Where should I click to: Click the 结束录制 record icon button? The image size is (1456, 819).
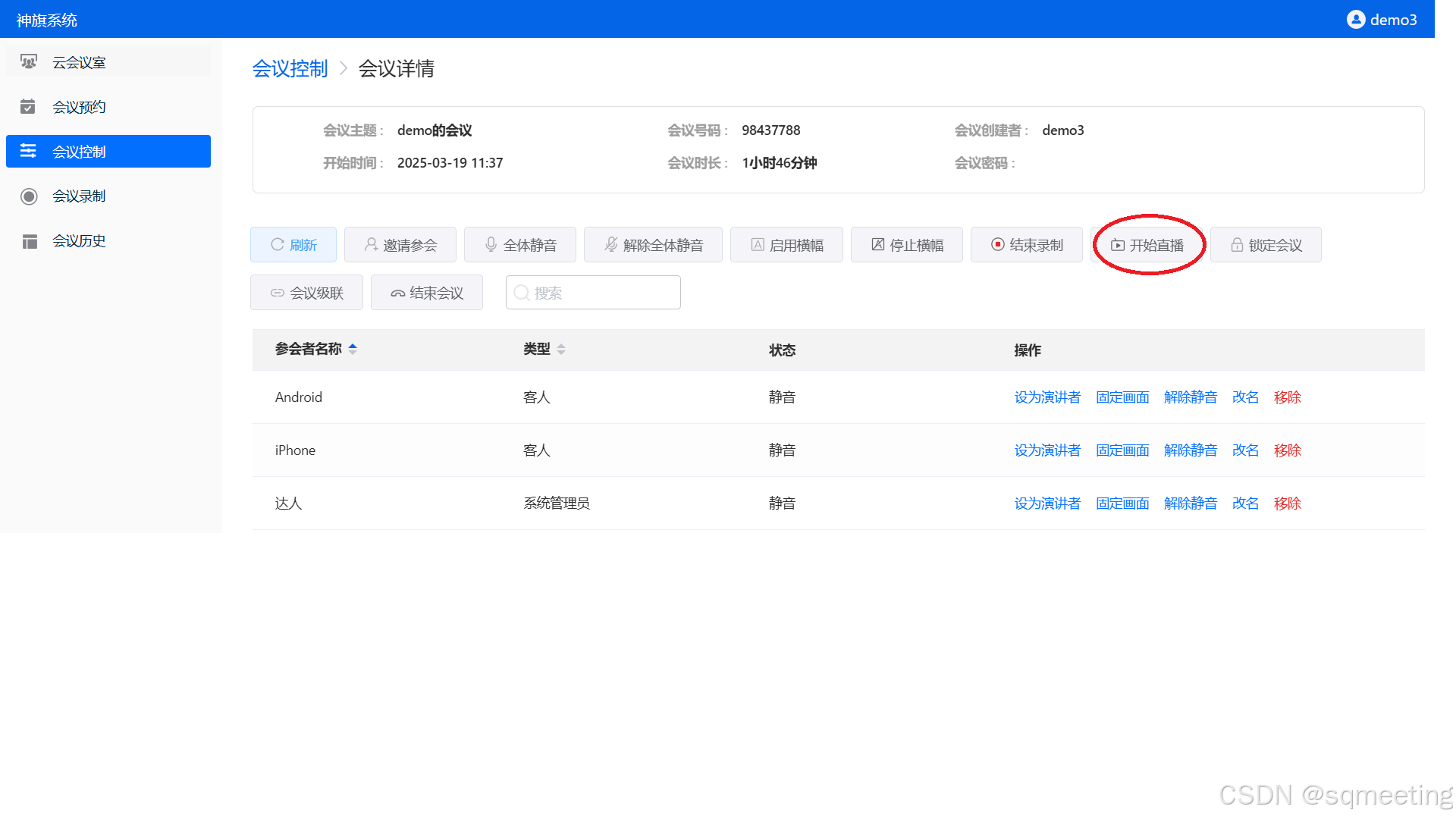(998, 245)
